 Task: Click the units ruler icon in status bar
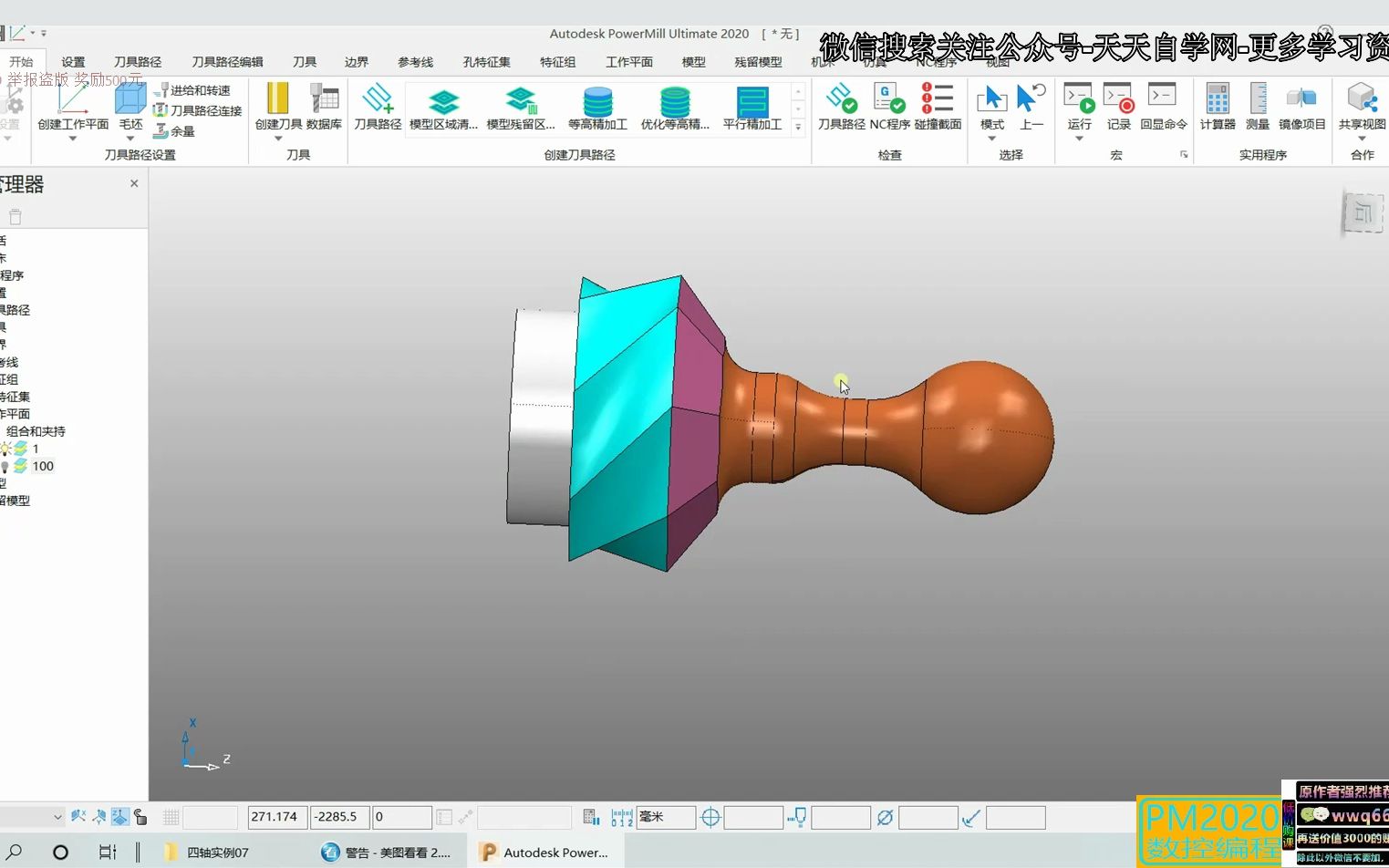click(x=622, y=818)
